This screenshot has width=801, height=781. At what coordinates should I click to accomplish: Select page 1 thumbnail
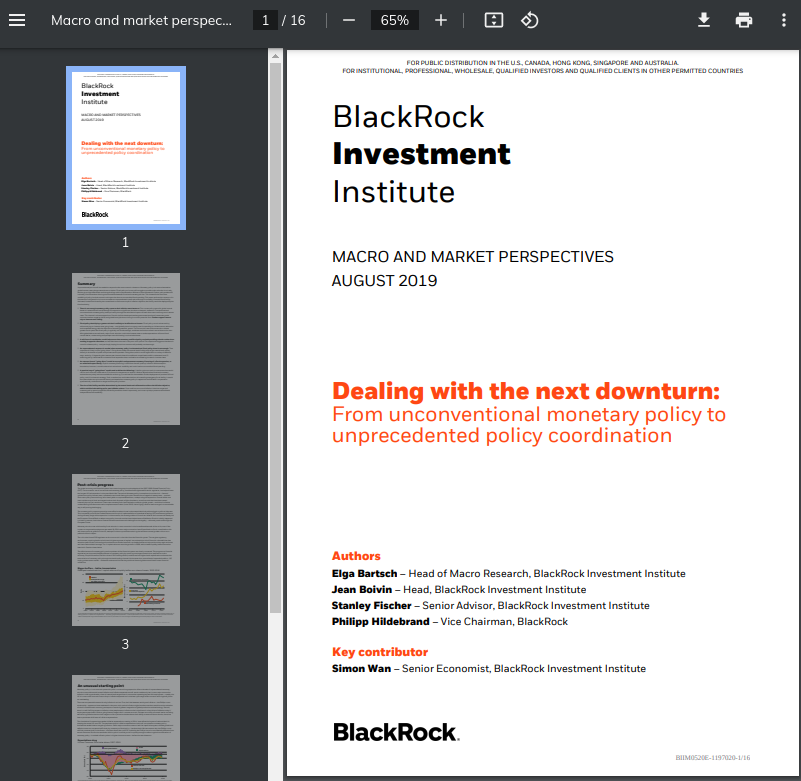(126, 148)
